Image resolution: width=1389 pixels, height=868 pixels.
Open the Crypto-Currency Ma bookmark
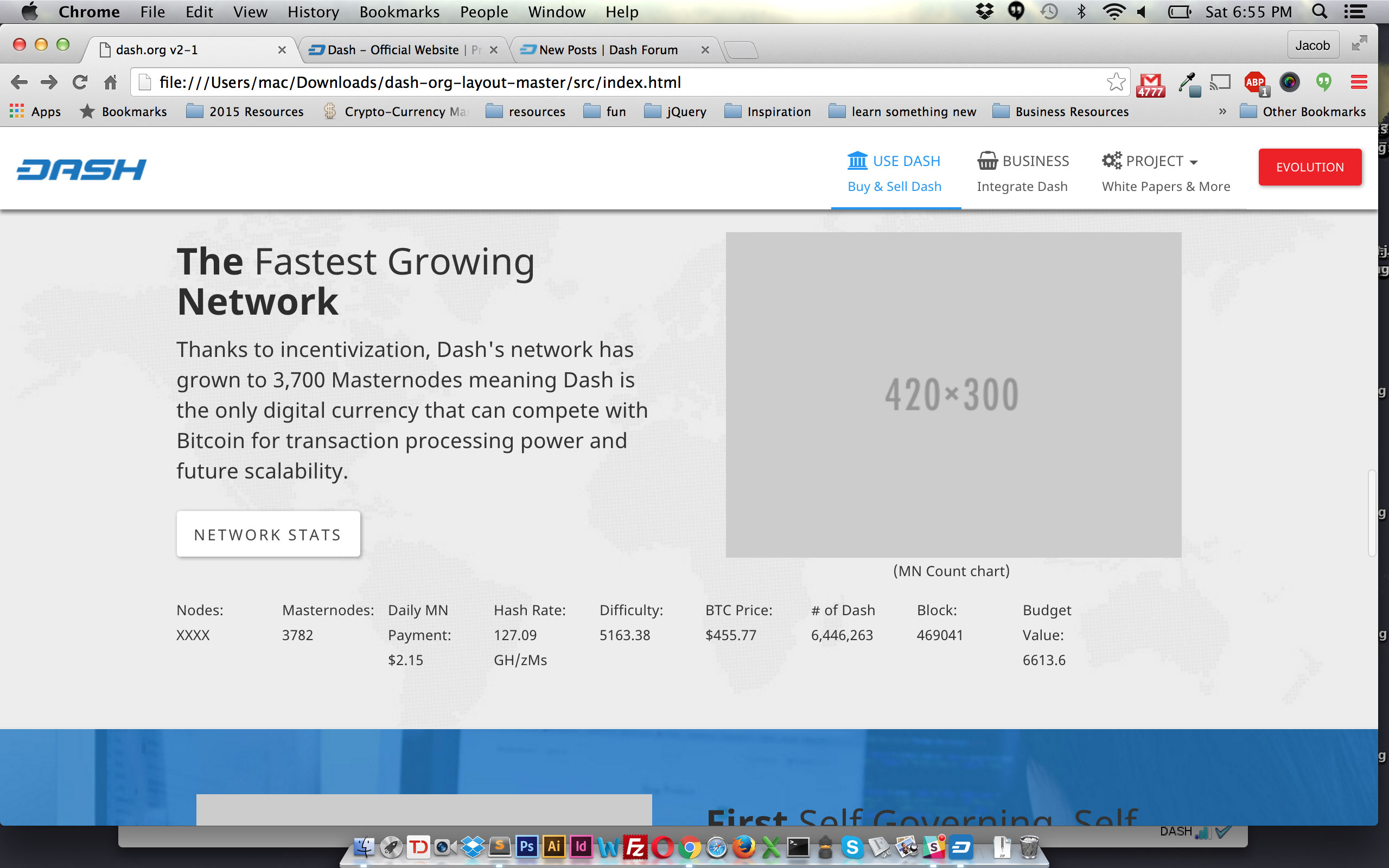click(397, 111)
